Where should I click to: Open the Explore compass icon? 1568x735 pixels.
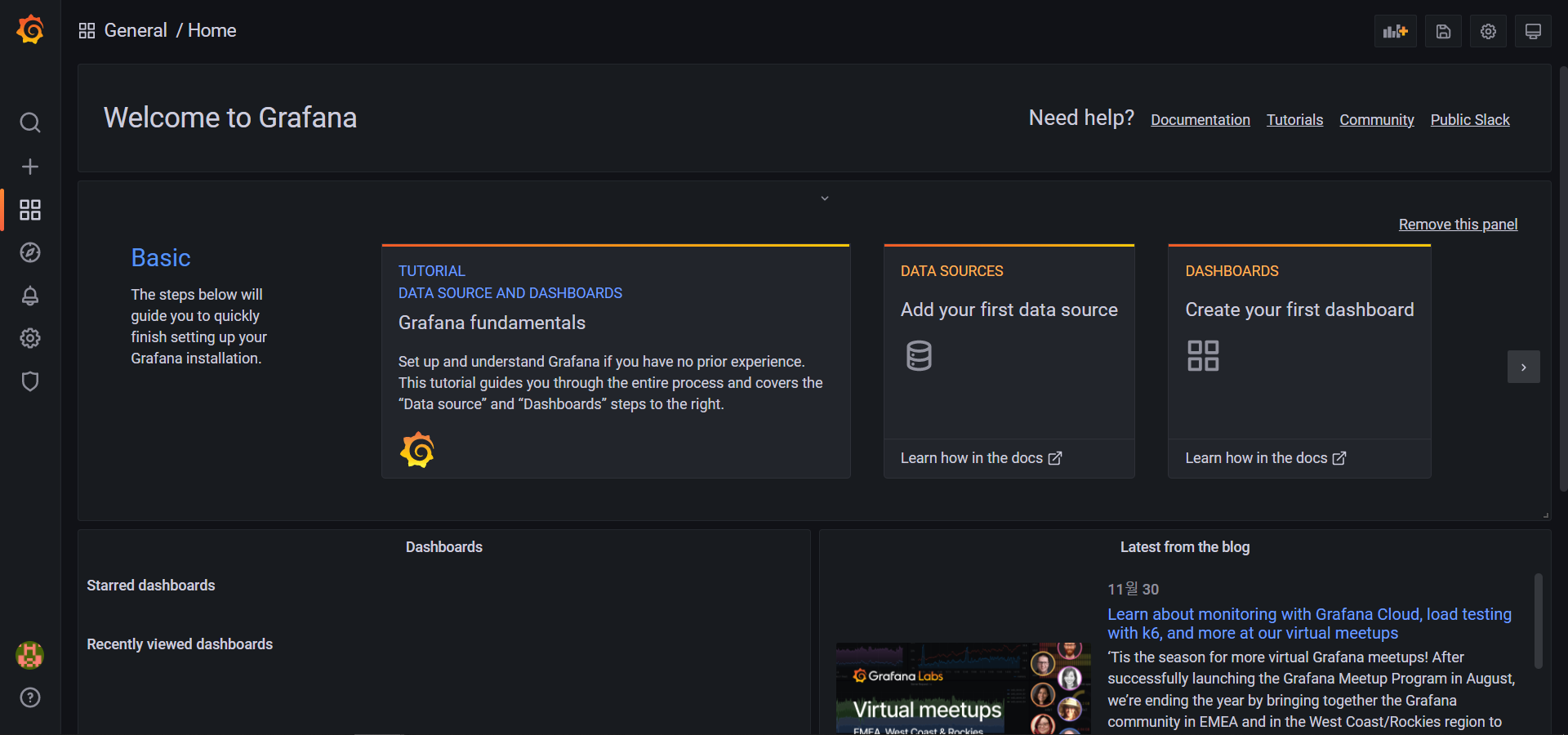coord(30,252)
